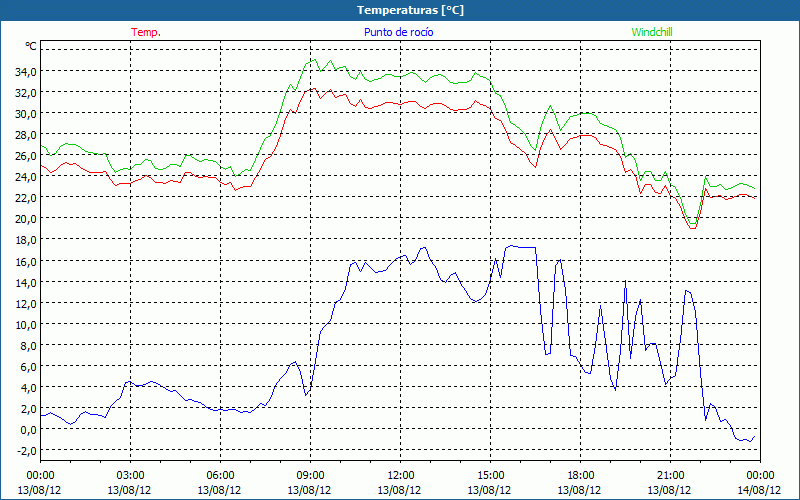Click the "26,0" y-axis value
Viewport: 800px width, 500px height.
click(25, 155)
